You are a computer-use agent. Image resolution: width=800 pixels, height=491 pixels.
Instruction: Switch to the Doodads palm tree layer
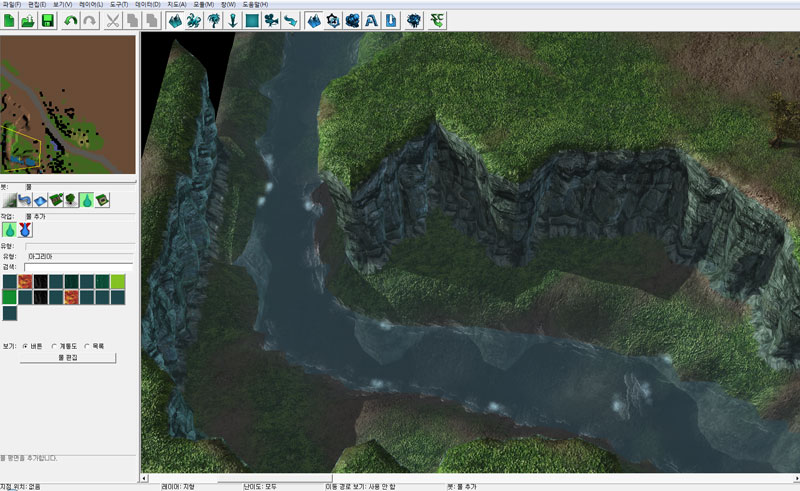(x=214, y=21)
